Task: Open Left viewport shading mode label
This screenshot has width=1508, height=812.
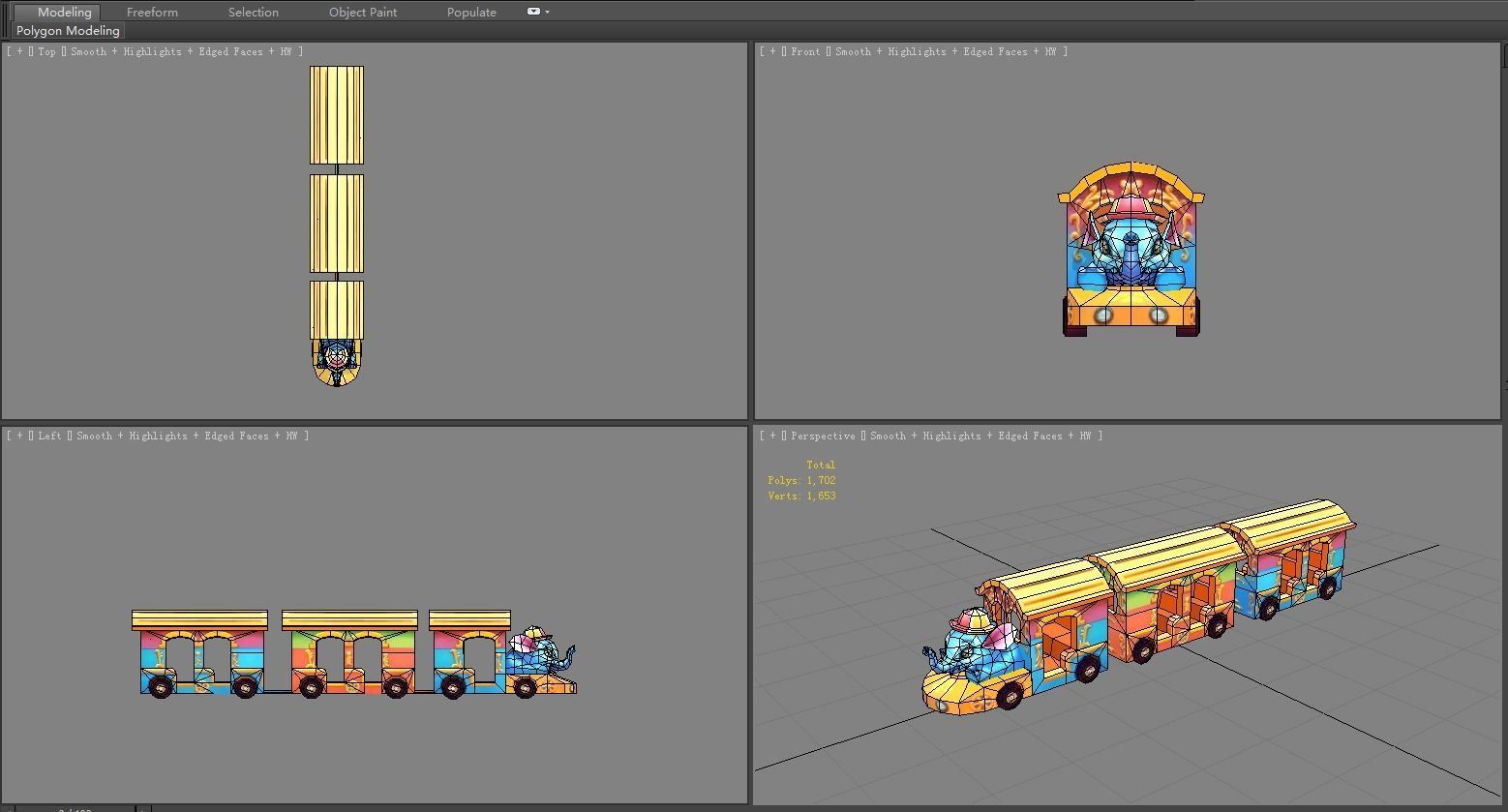Action: click(x=188, y=436)
